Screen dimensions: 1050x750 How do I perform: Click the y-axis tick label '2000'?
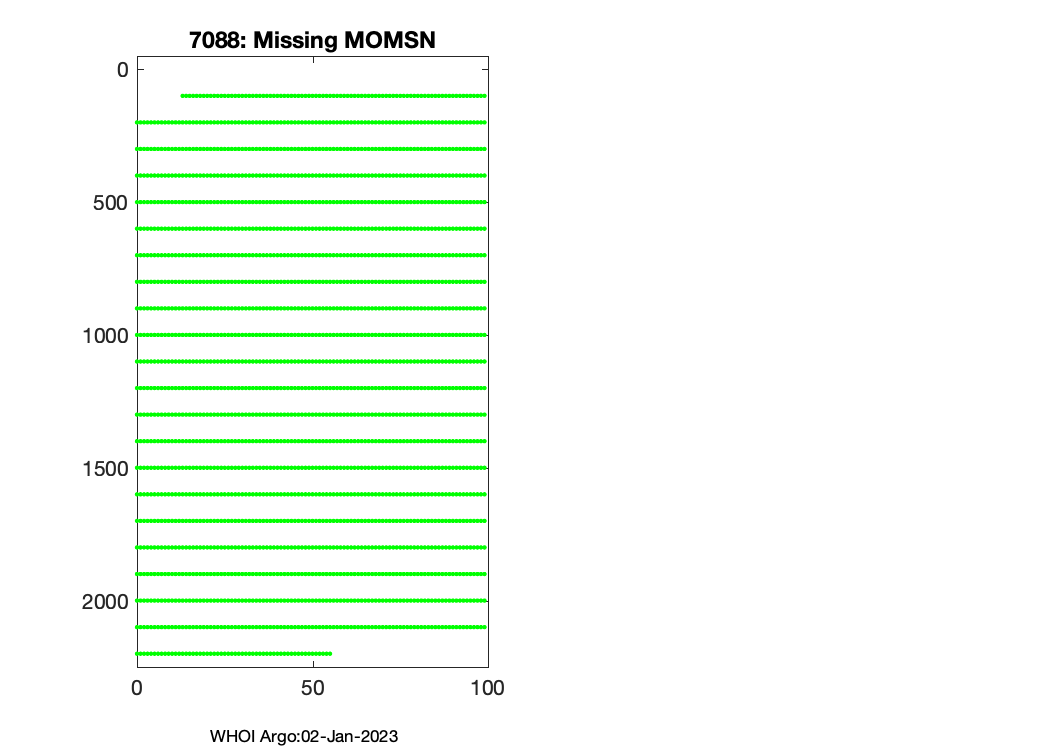(x=104, y=601)
